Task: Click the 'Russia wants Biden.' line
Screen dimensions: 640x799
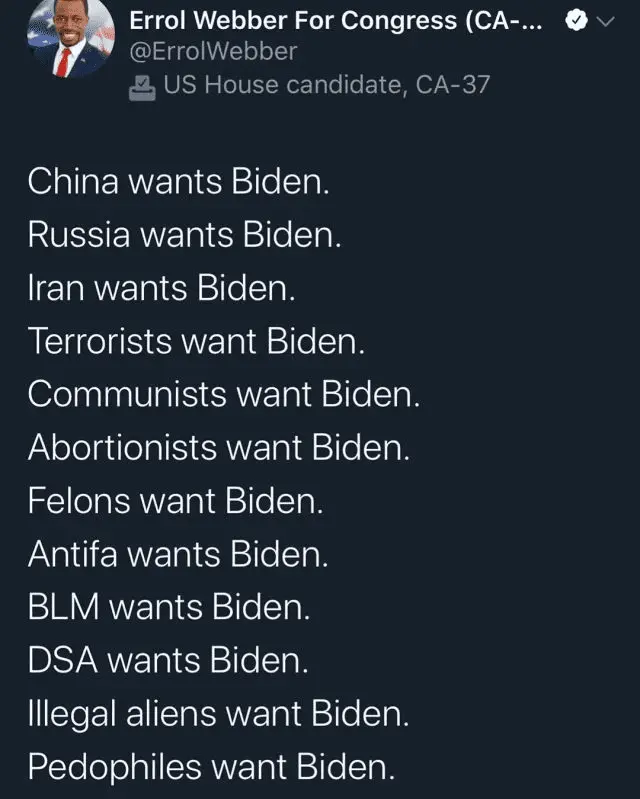Action: (x=184, y=234)
